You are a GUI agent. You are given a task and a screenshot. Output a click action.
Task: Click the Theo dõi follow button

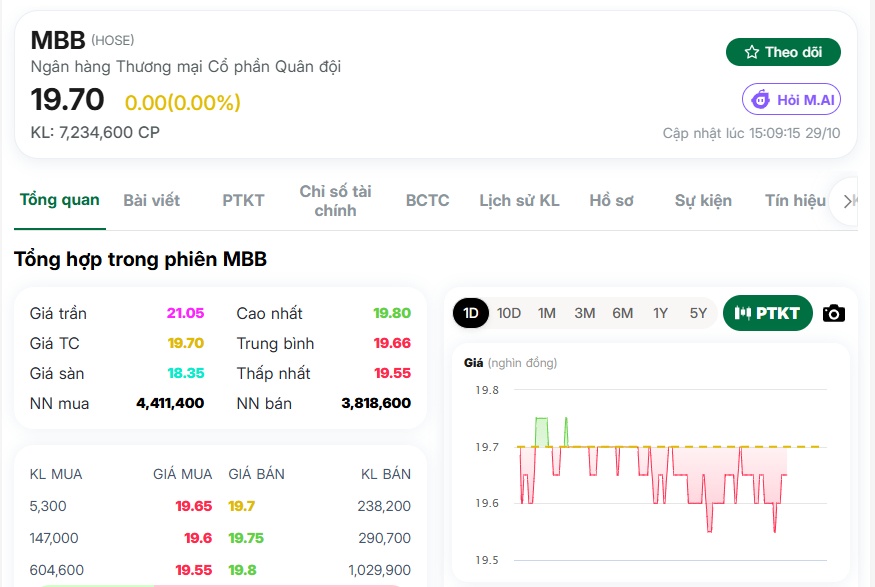tap(783, 52)
